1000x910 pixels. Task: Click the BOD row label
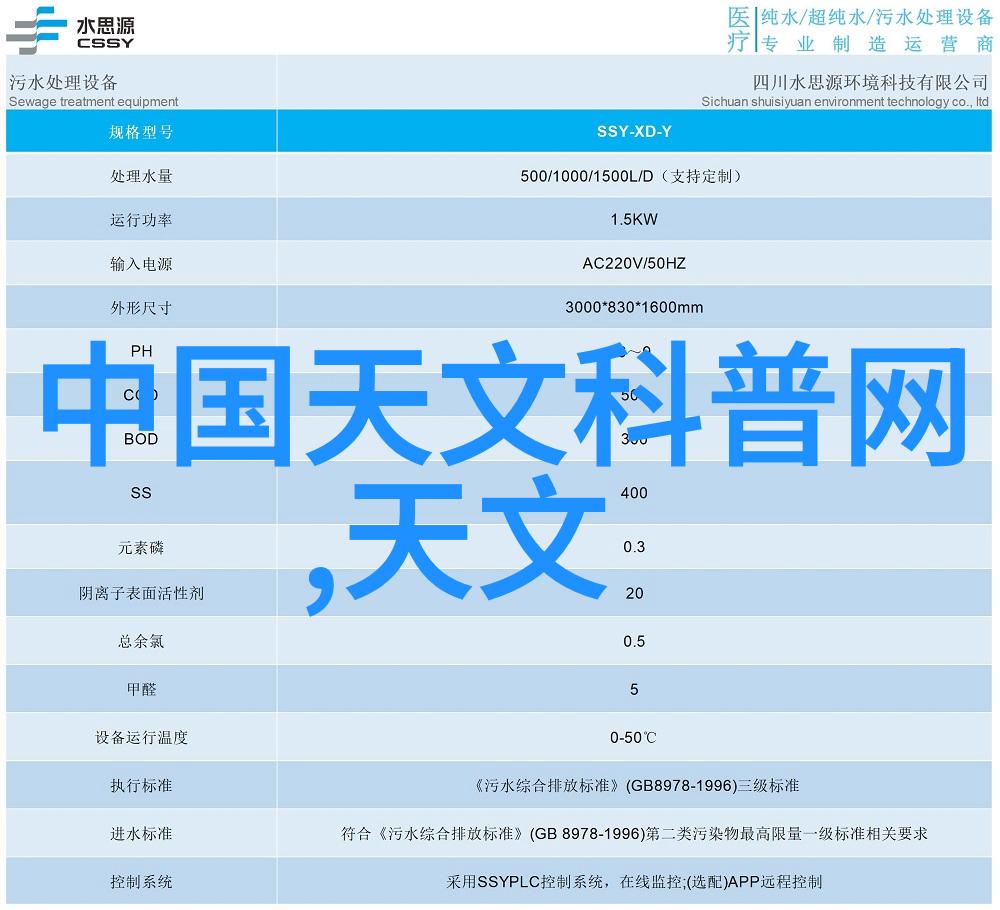click(x=141, y=439)
